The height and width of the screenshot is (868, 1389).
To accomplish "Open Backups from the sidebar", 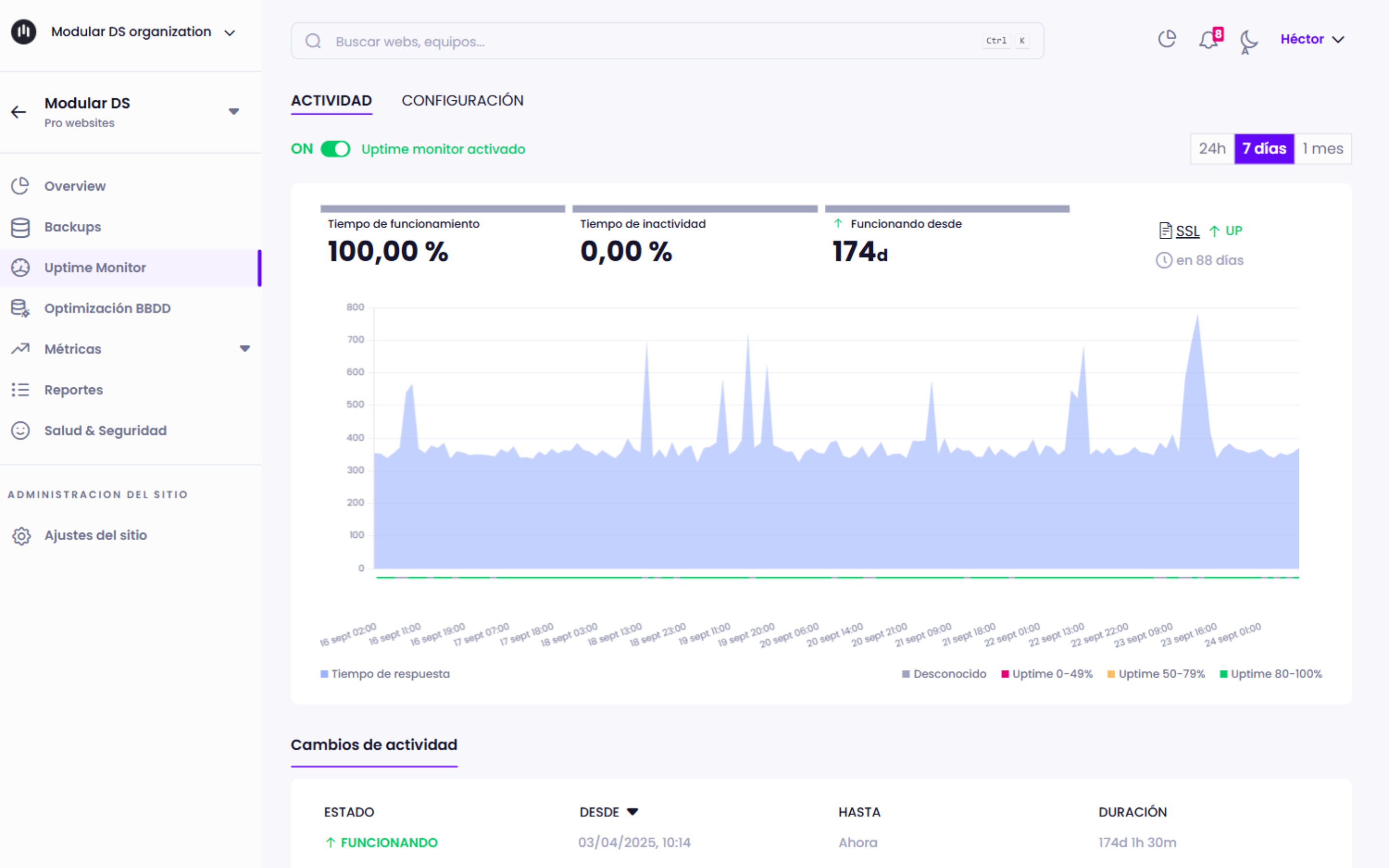I will 72,227.
